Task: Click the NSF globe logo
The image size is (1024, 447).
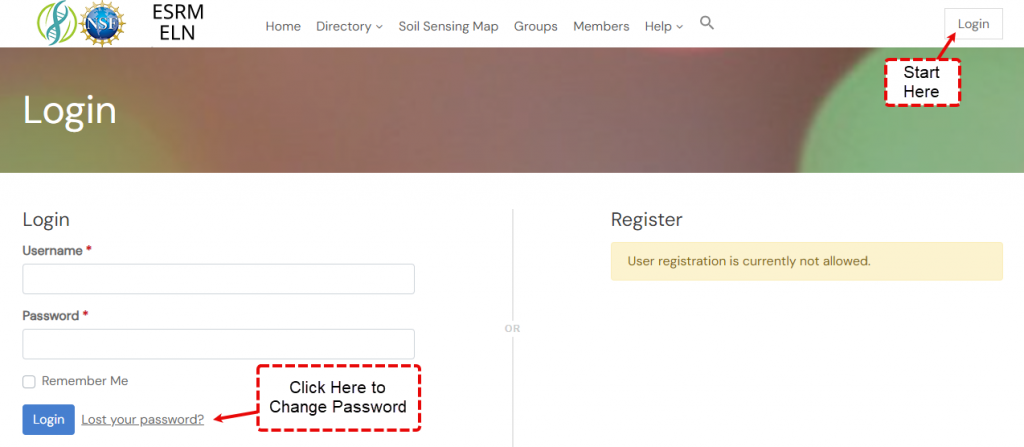Action: (x=102, y=24)
